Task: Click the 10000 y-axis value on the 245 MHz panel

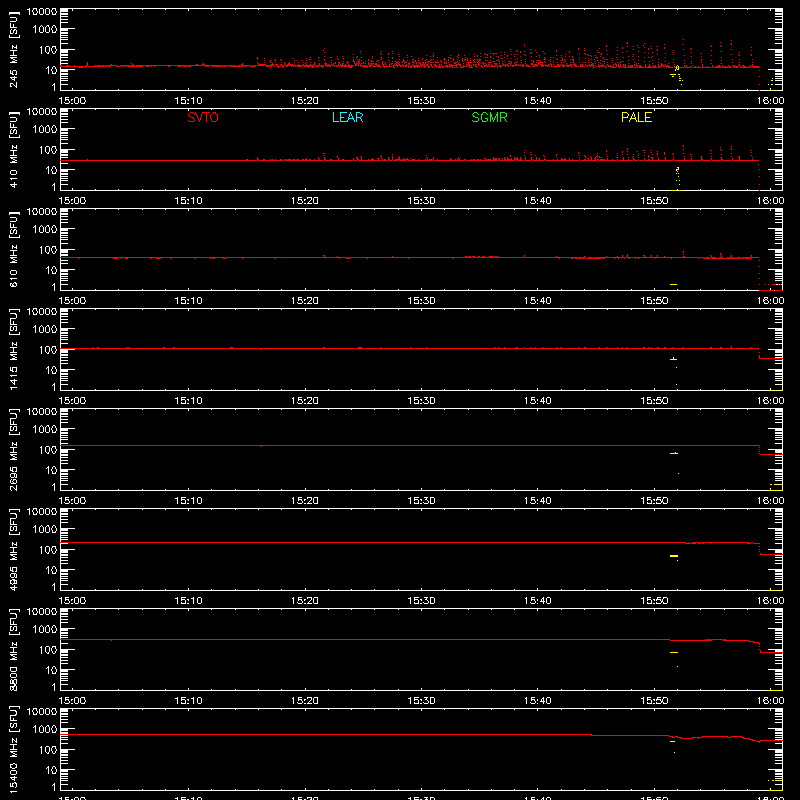Action: click(x=42, y=12)
